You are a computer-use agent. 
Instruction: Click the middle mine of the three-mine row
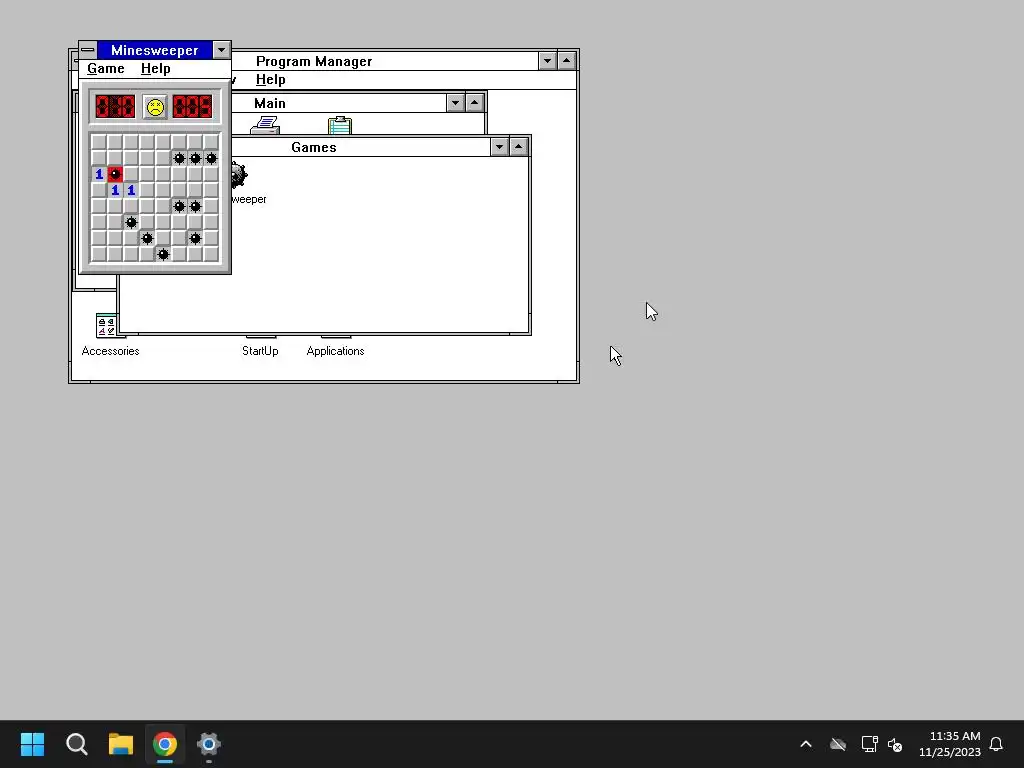tap(195, 158)
